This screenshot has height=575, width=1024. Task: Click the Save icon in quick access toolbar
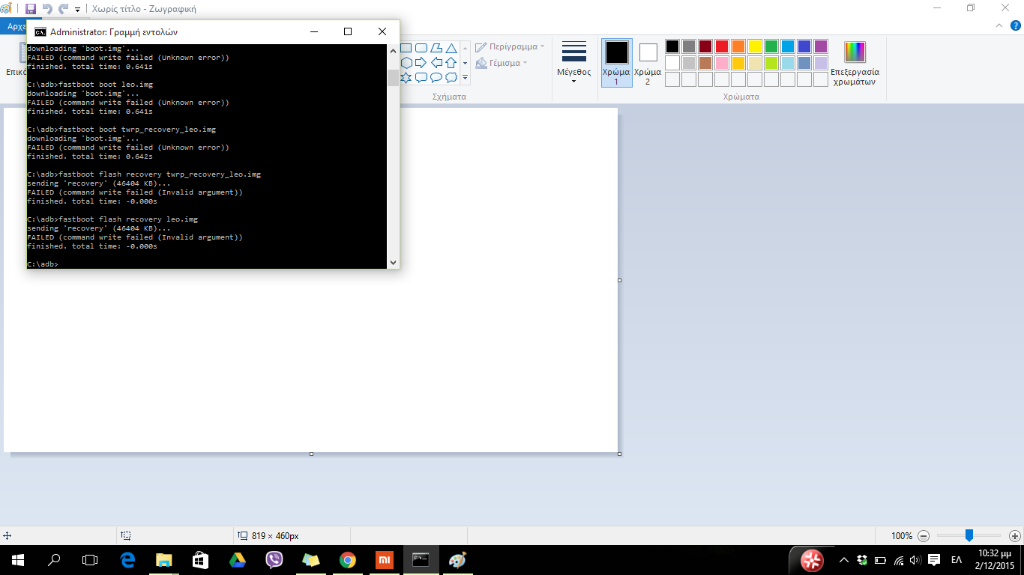tap(30, 8)
